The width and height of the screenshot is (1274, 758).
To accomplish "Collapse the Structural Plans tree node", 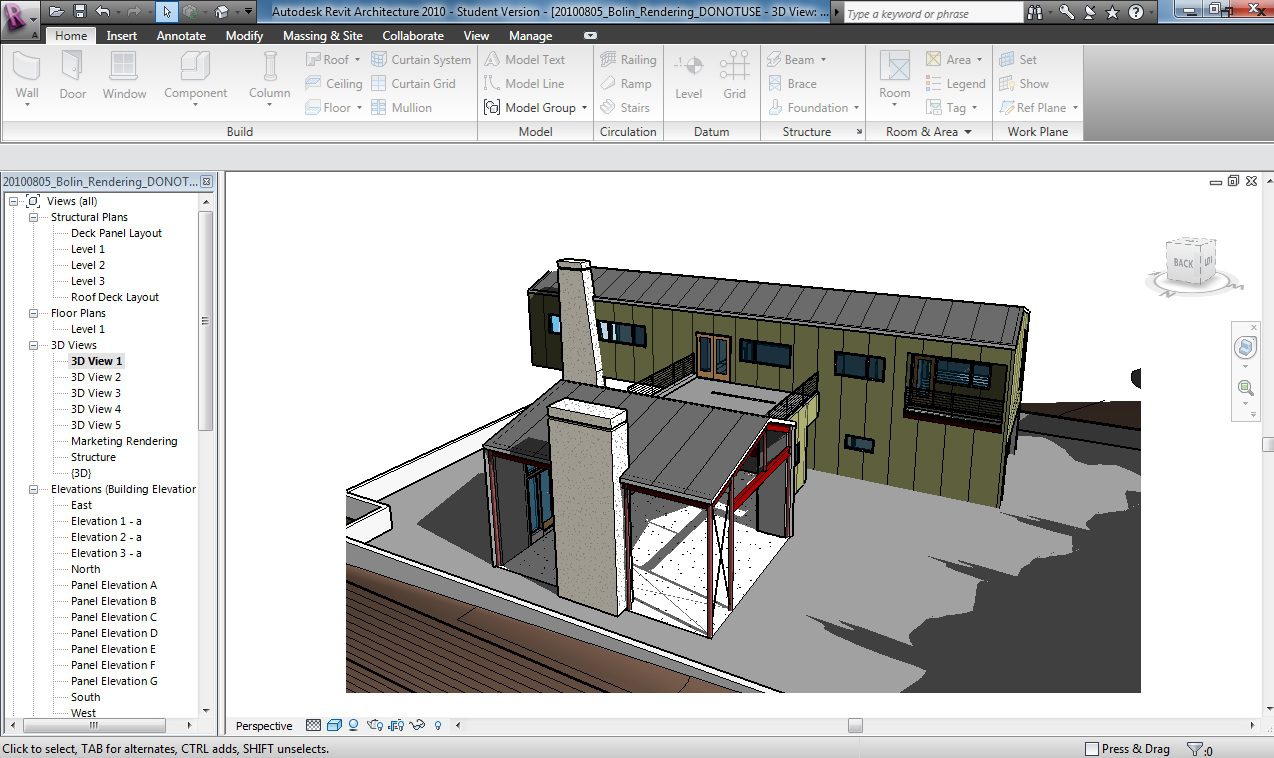I will click(x=34, y=217).
